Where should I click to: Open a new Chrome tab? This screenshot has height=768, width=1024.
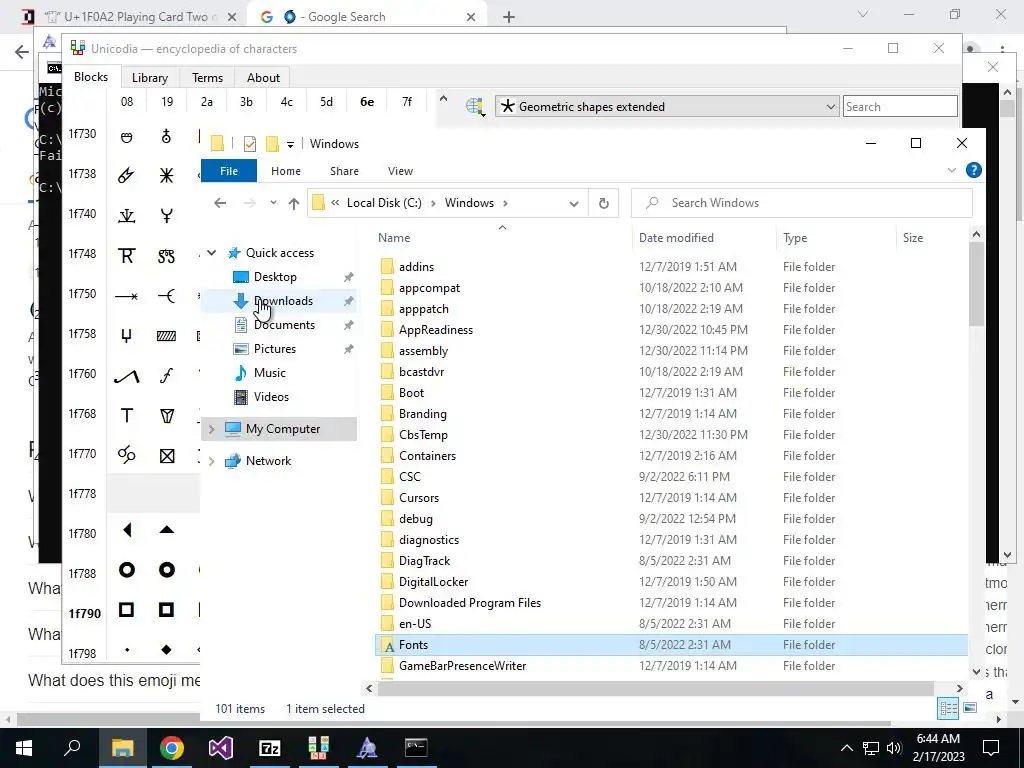point(509,17)
